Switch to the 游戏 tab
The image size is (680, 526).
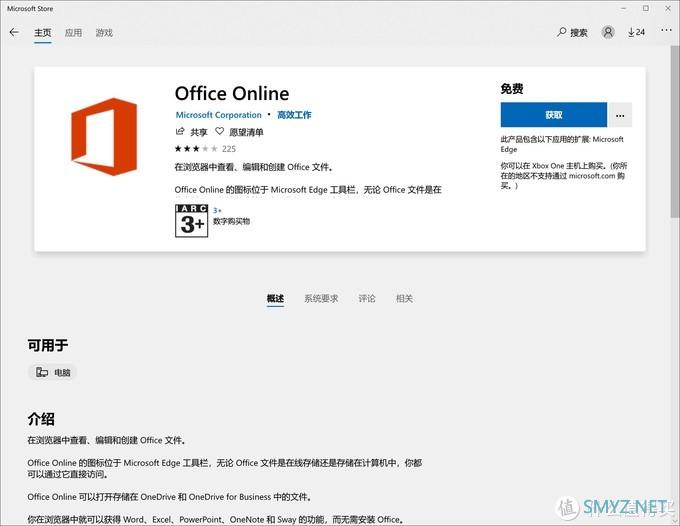pyautogui.click(x=104, y=33)
